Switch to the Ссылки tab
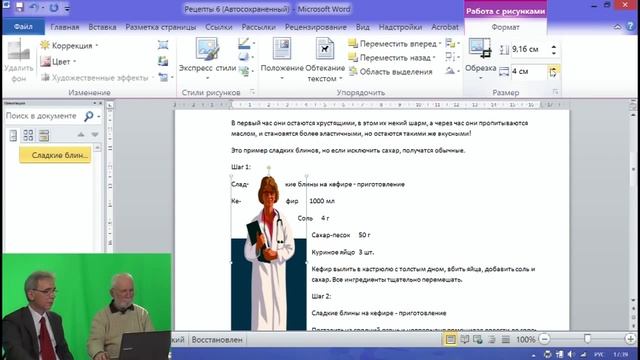640x360 pixels. [218, 27]
